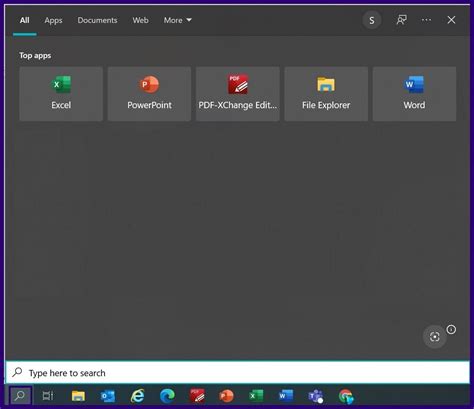Click the info icon near screenshot search
The height and width of the screenshot is (409, 474).
click(451, 330)
